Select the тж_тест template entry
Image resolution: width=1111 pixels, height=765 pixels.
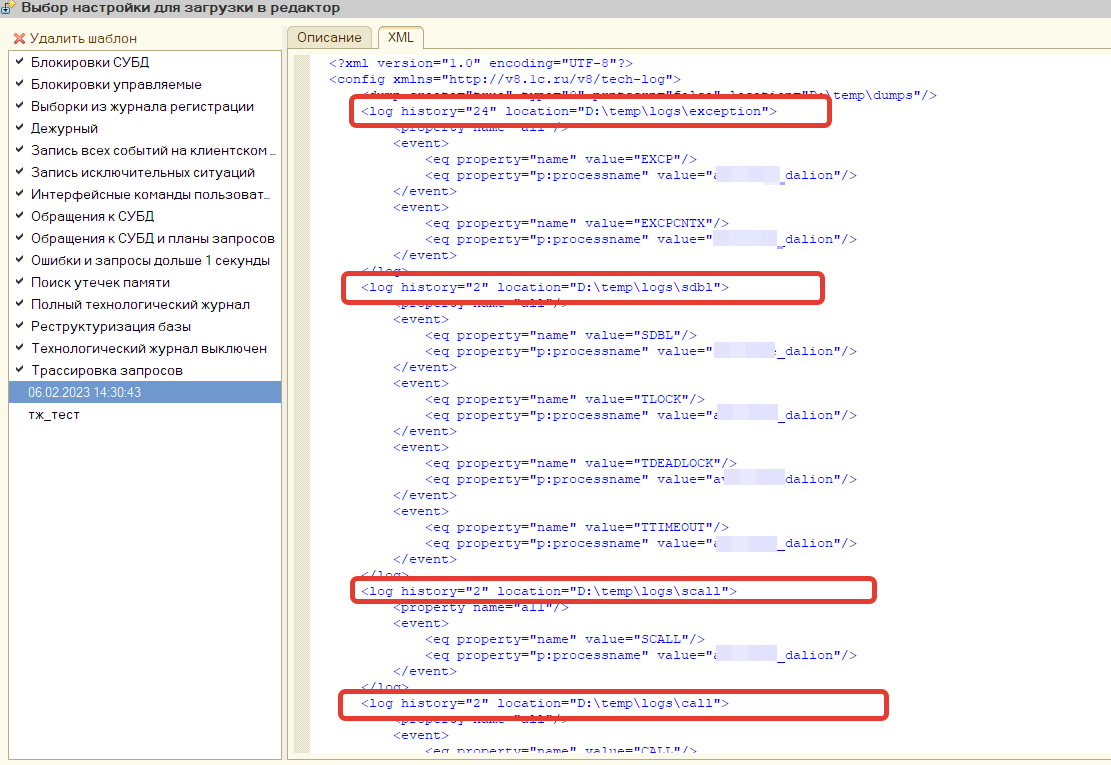(x=55, y=414)
